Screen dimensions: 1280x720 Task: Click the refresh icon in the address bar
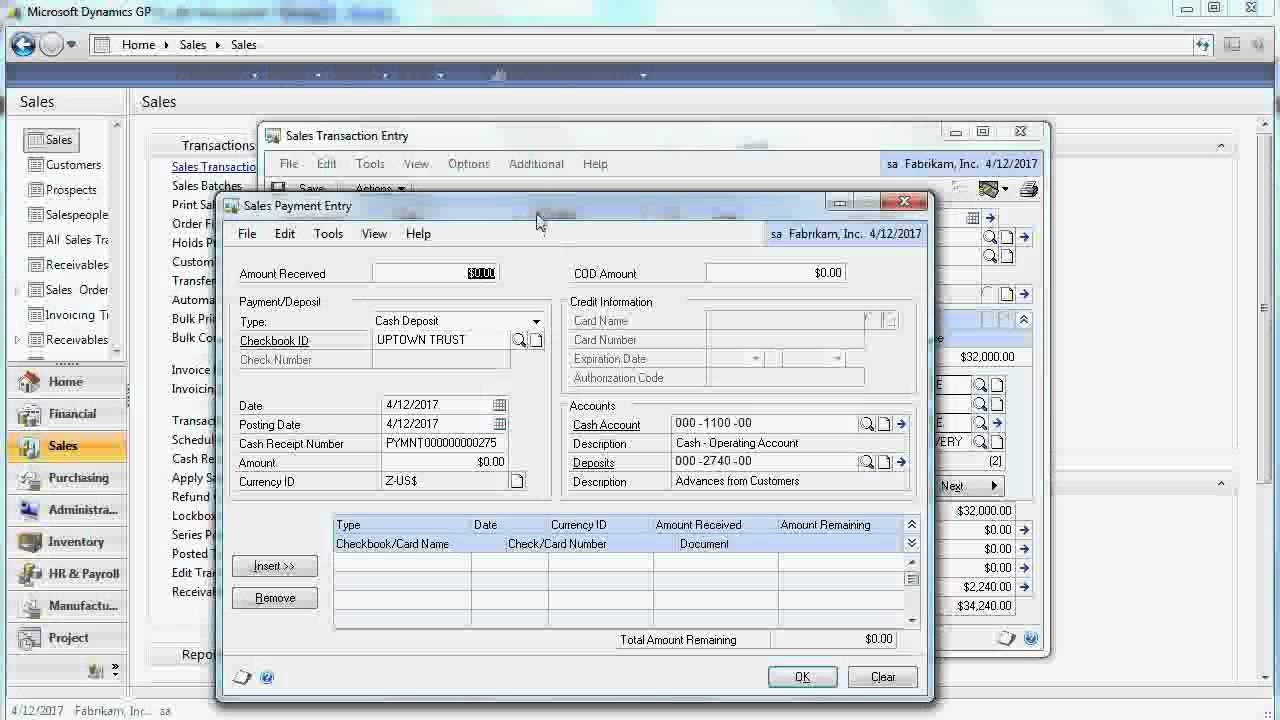pyautogui.click(x=1203, y=45)
